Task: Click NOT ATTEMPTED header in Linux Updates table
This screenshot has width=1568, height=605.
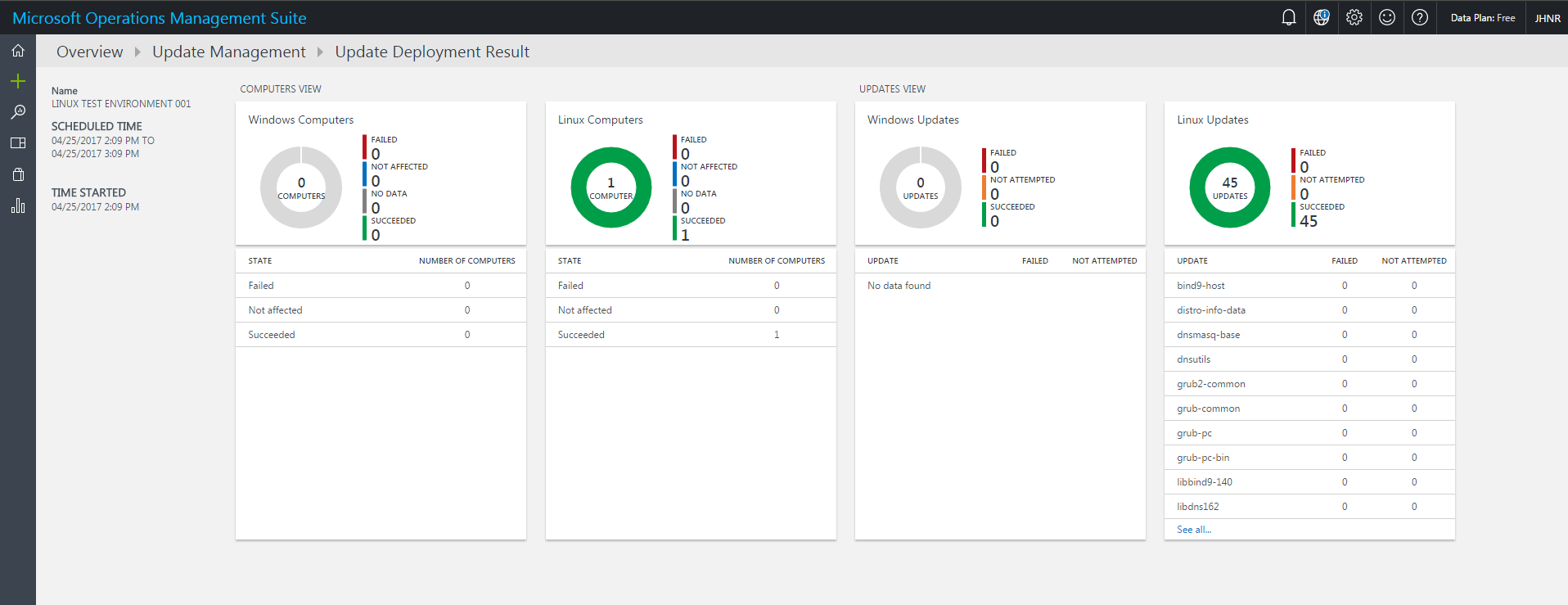Action: click(x=1414, y=261)
